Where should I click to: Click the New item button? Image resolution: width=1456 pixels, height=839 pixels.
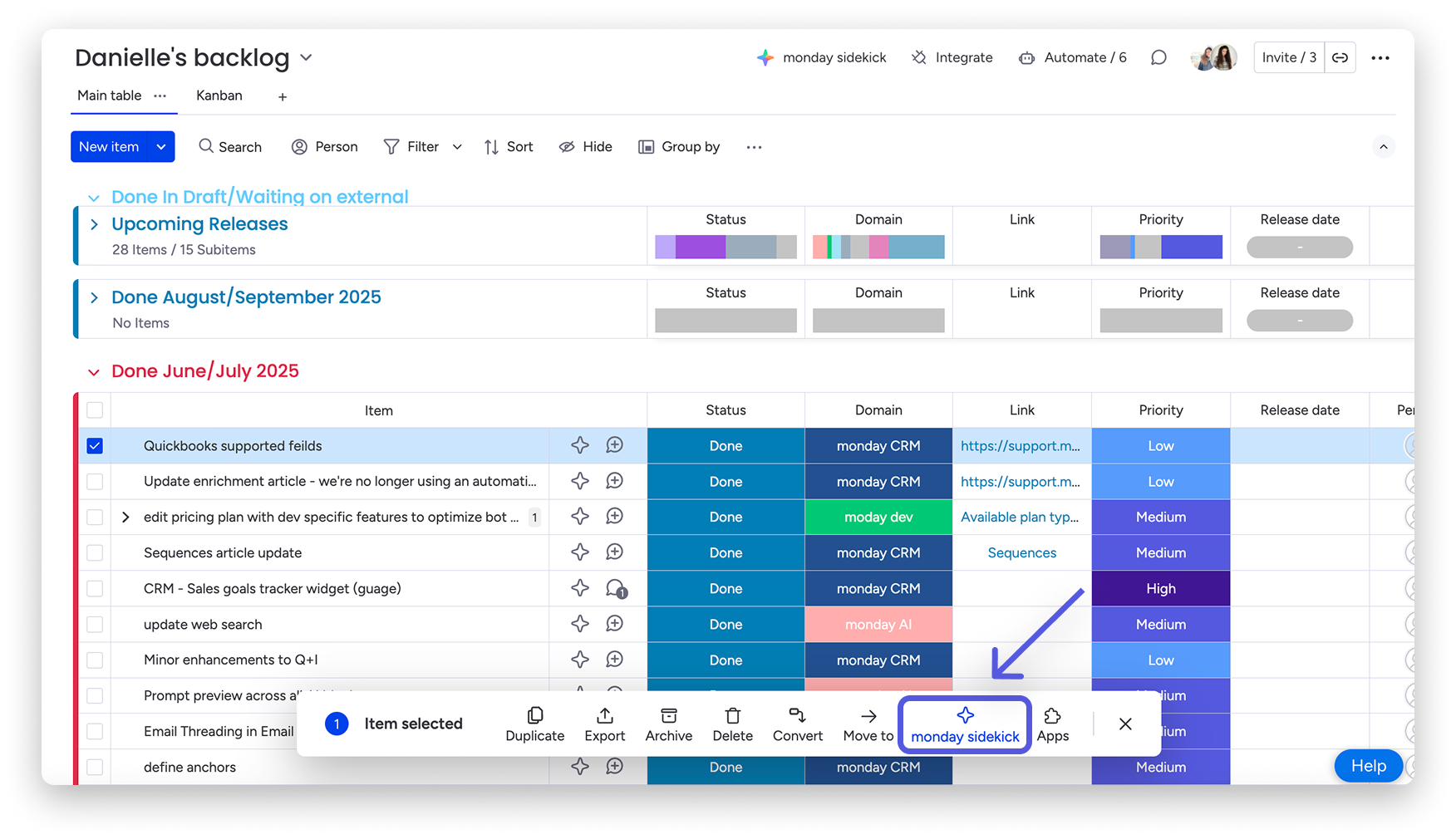click(x=109, y=146)
